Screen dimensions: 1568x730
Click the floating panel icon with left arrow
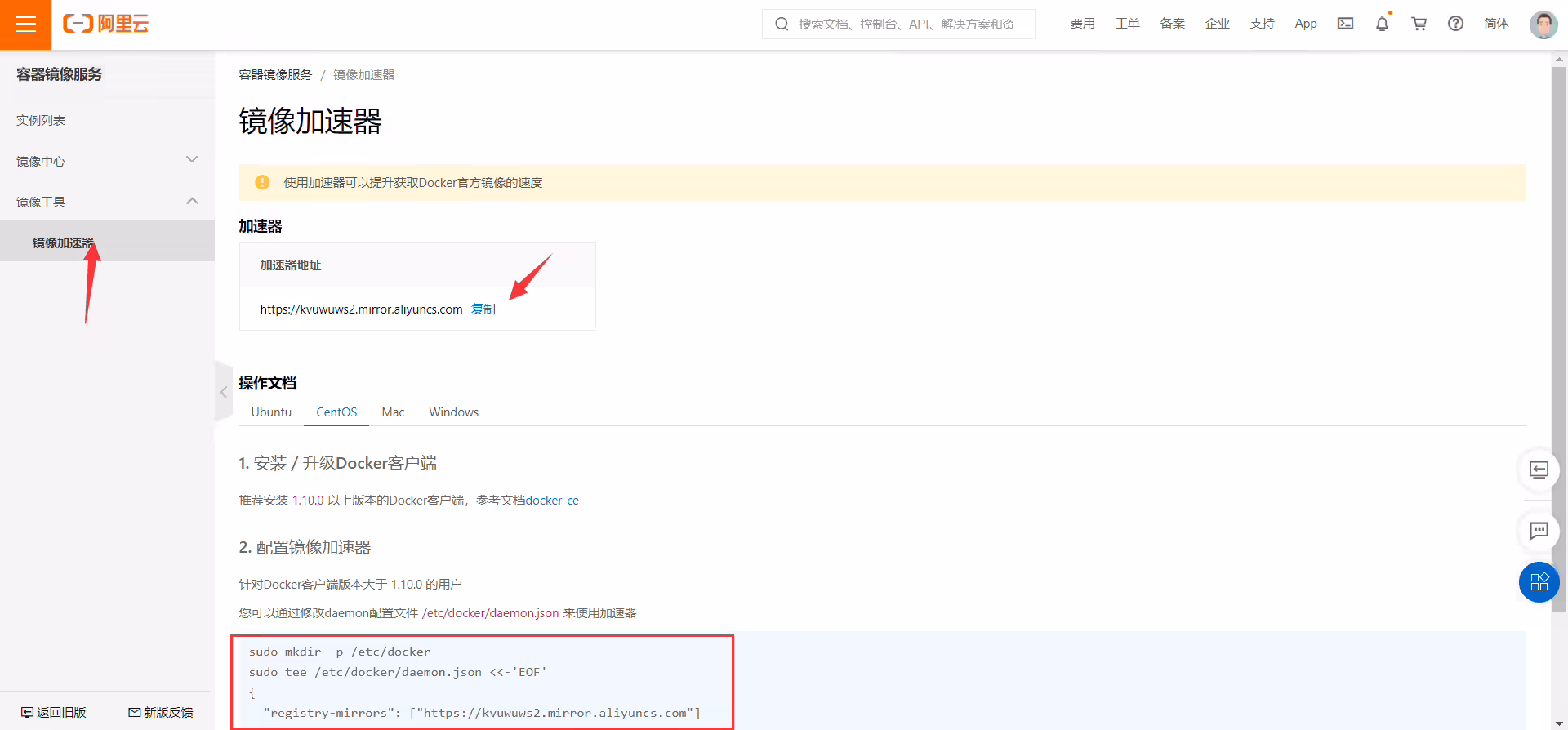click(1539, 470)
